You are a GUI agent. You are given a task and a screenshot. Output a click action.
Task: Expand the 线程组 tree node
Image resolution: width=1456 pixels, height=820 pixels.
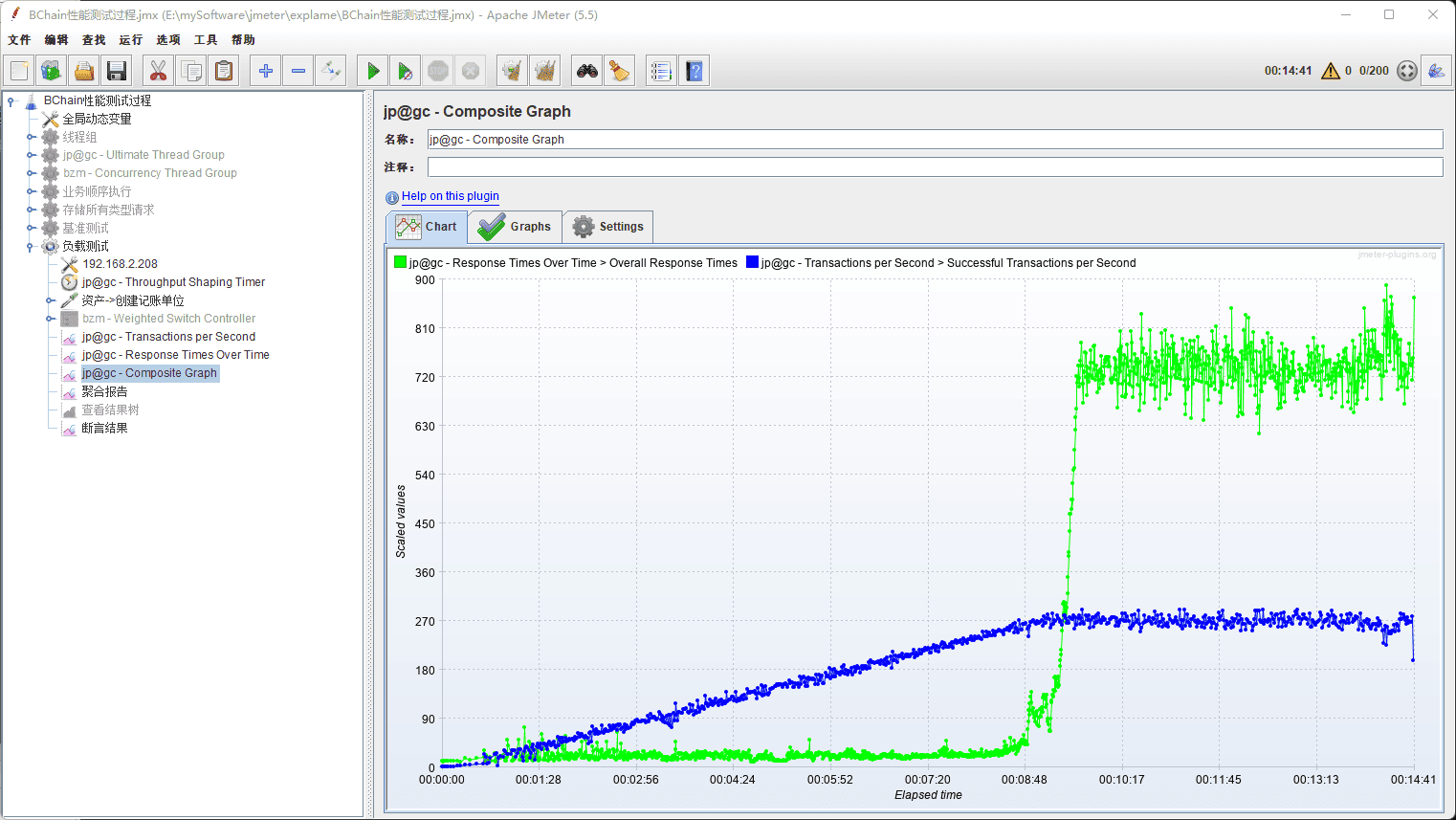click(x=31, y=137)
